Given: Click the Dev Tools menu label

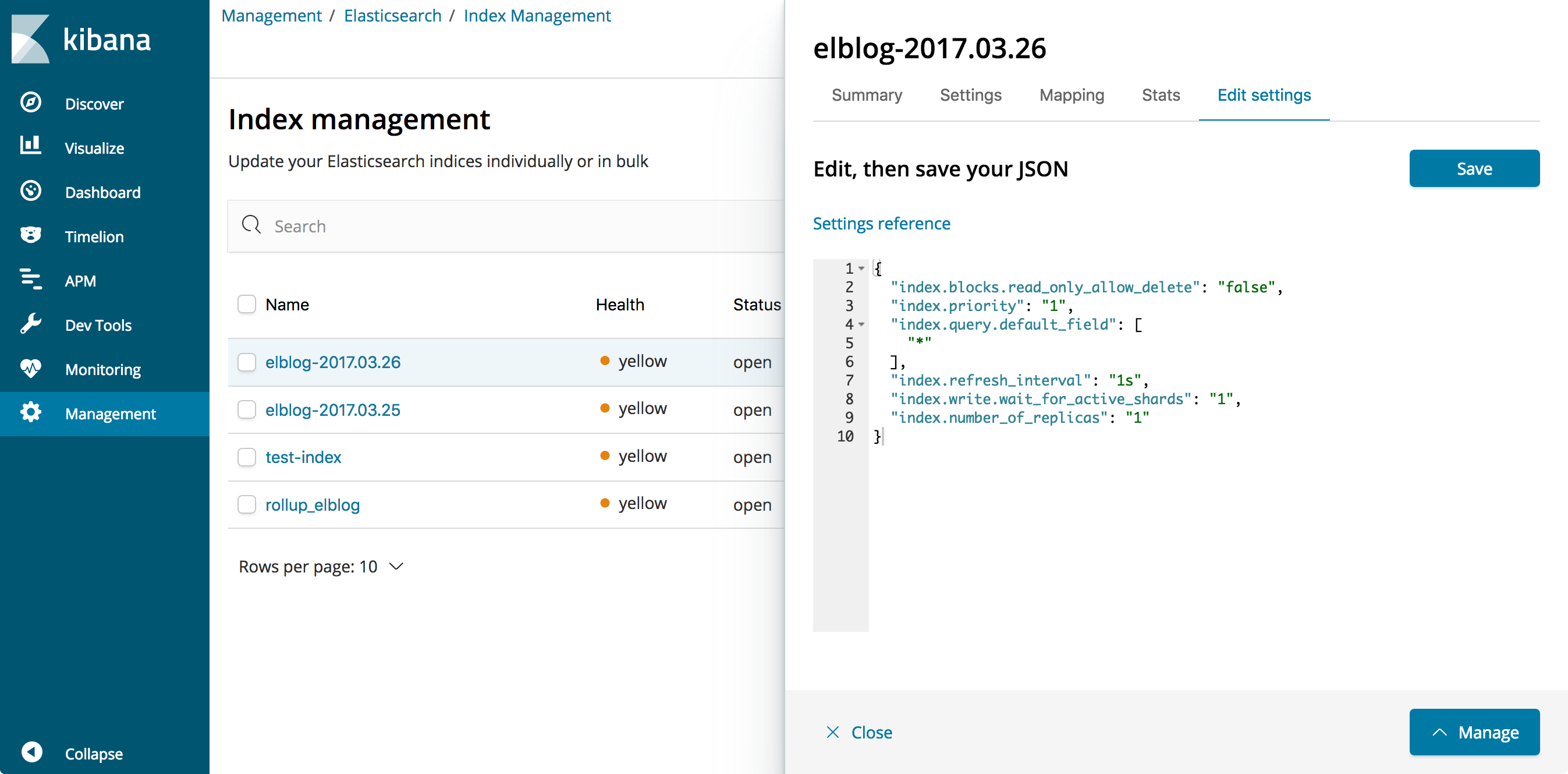Looking at the screenshot, I should click(x=98, y=324).
